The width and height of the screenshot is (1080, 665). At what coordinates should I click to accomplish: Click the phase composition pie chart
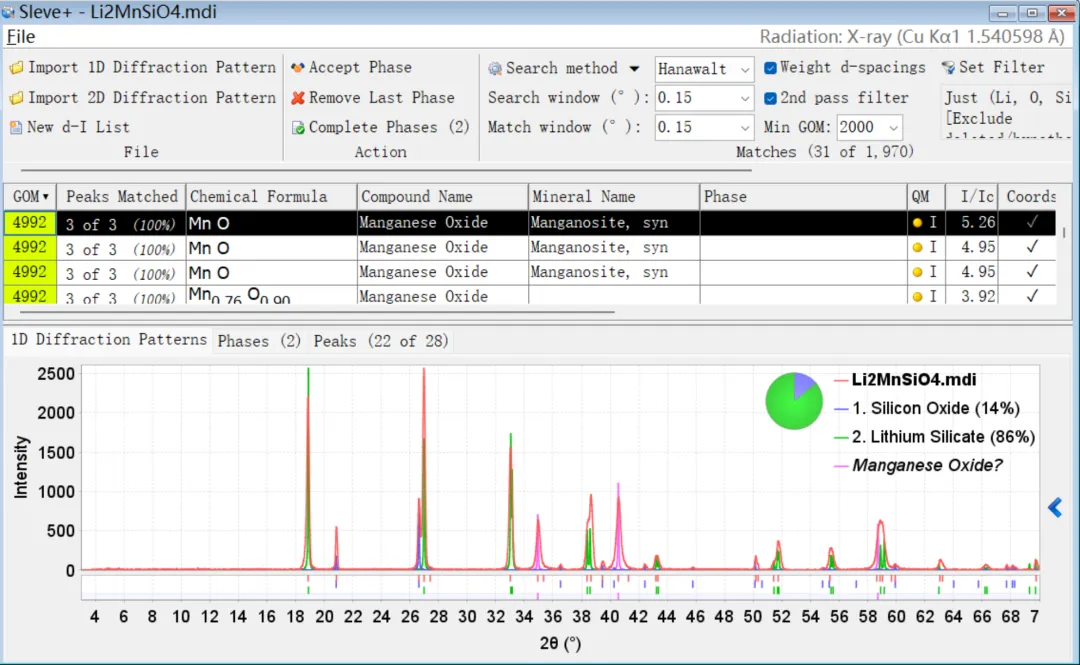[794, 401]
